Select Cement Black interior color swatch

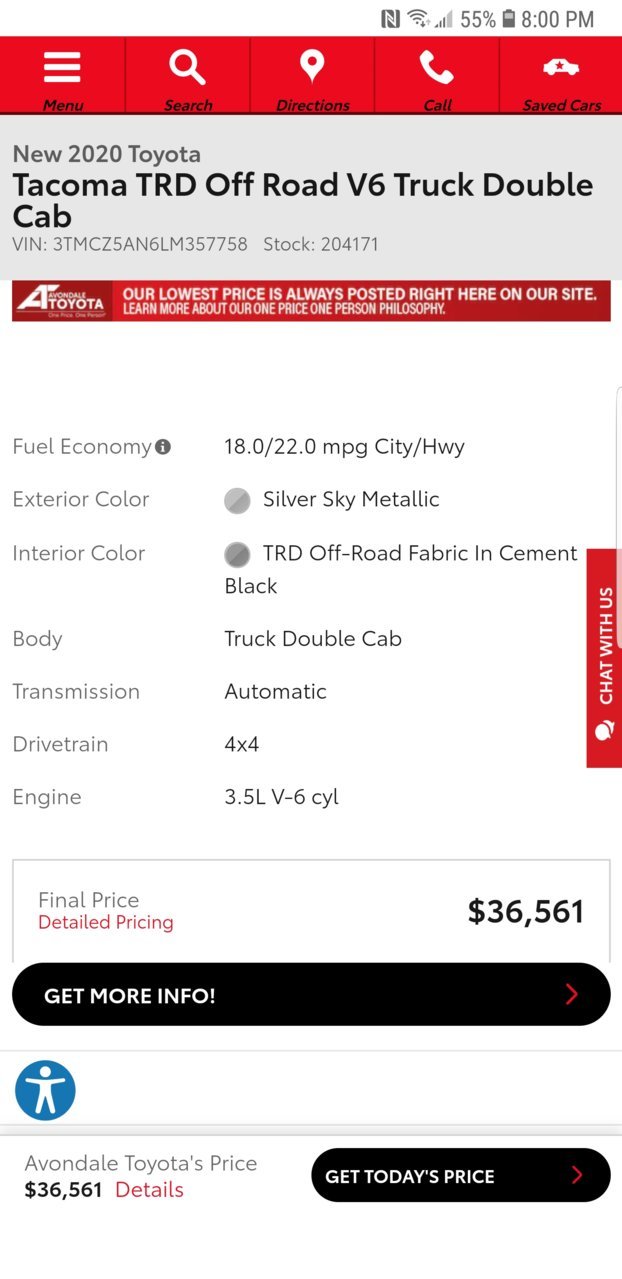(x=237, y=554)
